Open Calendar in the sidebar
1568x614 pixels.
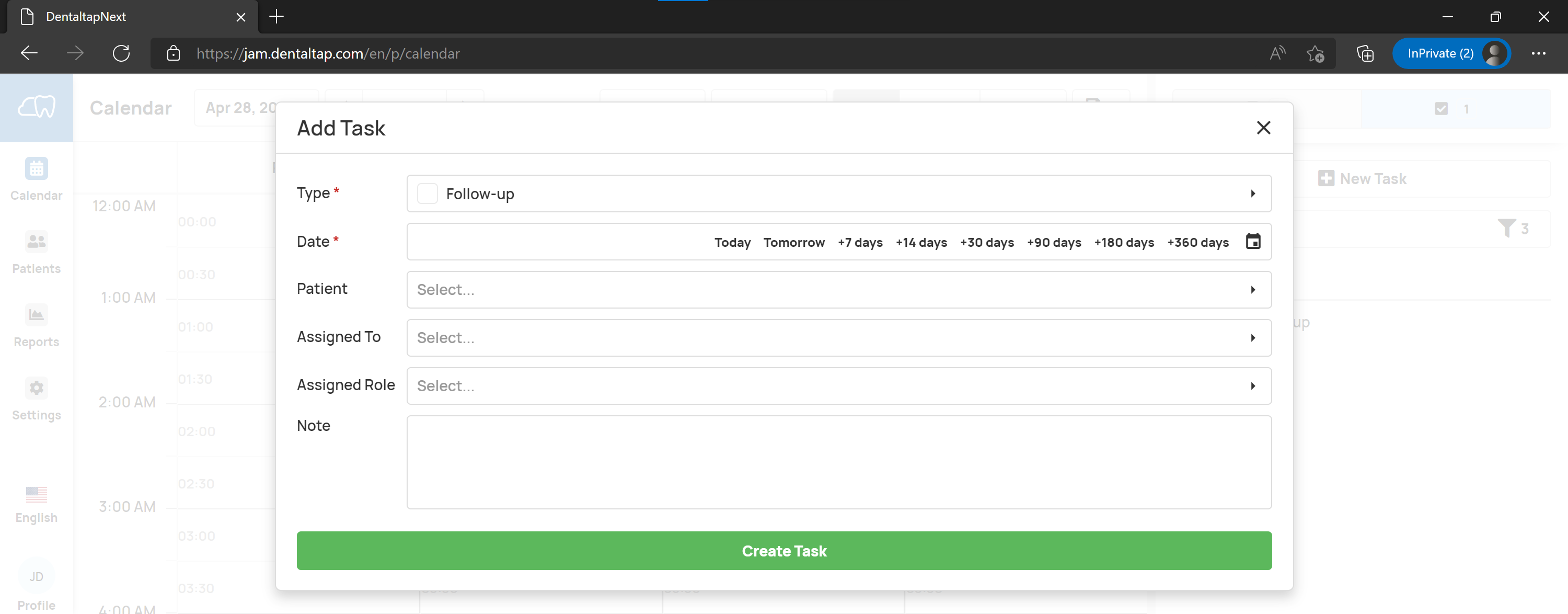click(x=37, y=179)
